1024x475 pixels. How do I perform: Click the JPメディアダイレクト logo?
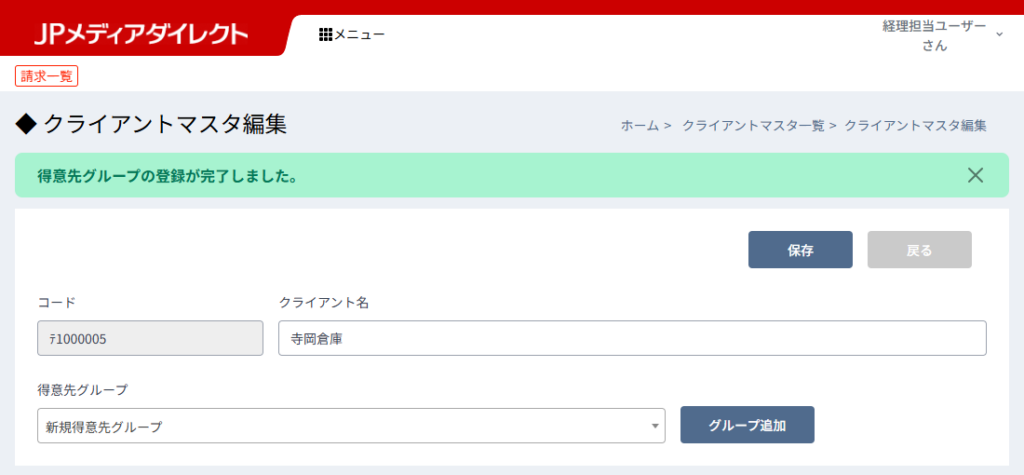(140, 35)
